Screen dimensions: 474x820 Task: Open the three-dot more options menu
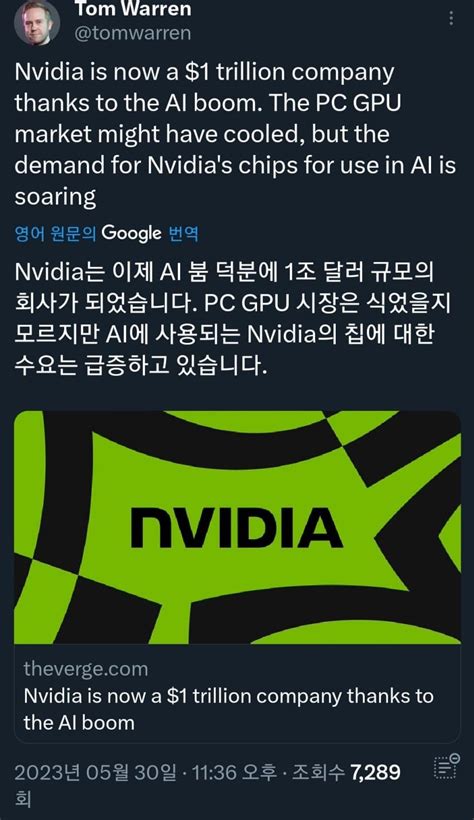point(451,18)
